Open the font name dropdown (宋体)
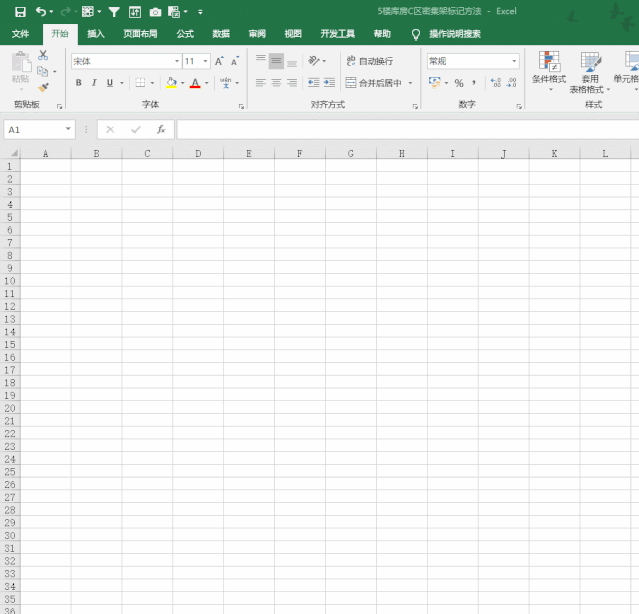Viewport: 639px width, 614px height. point(177,61)
